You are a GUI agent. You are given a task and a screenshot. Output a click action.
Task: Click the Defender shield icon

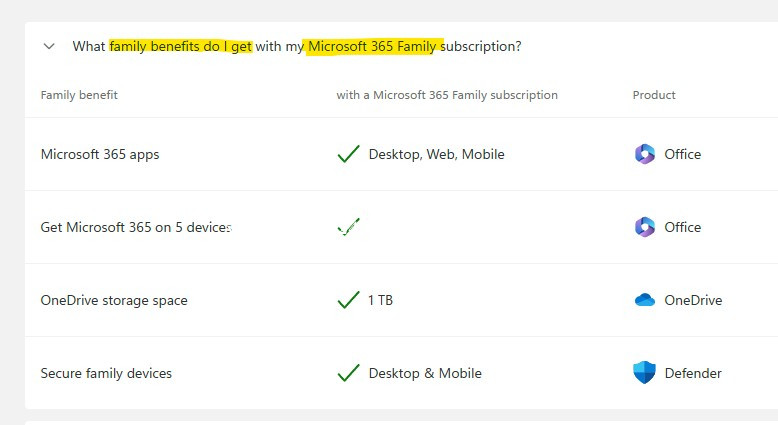click(644, 373)
